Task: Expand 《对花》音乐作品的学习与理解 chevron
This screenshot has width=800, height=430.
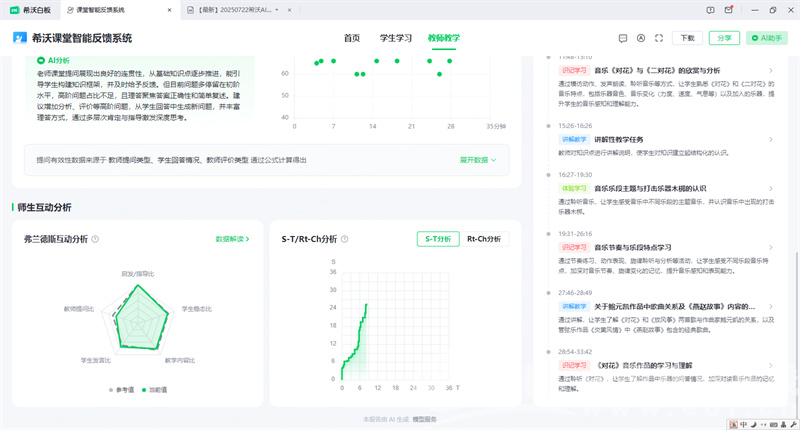Action: tap(770, 365)
